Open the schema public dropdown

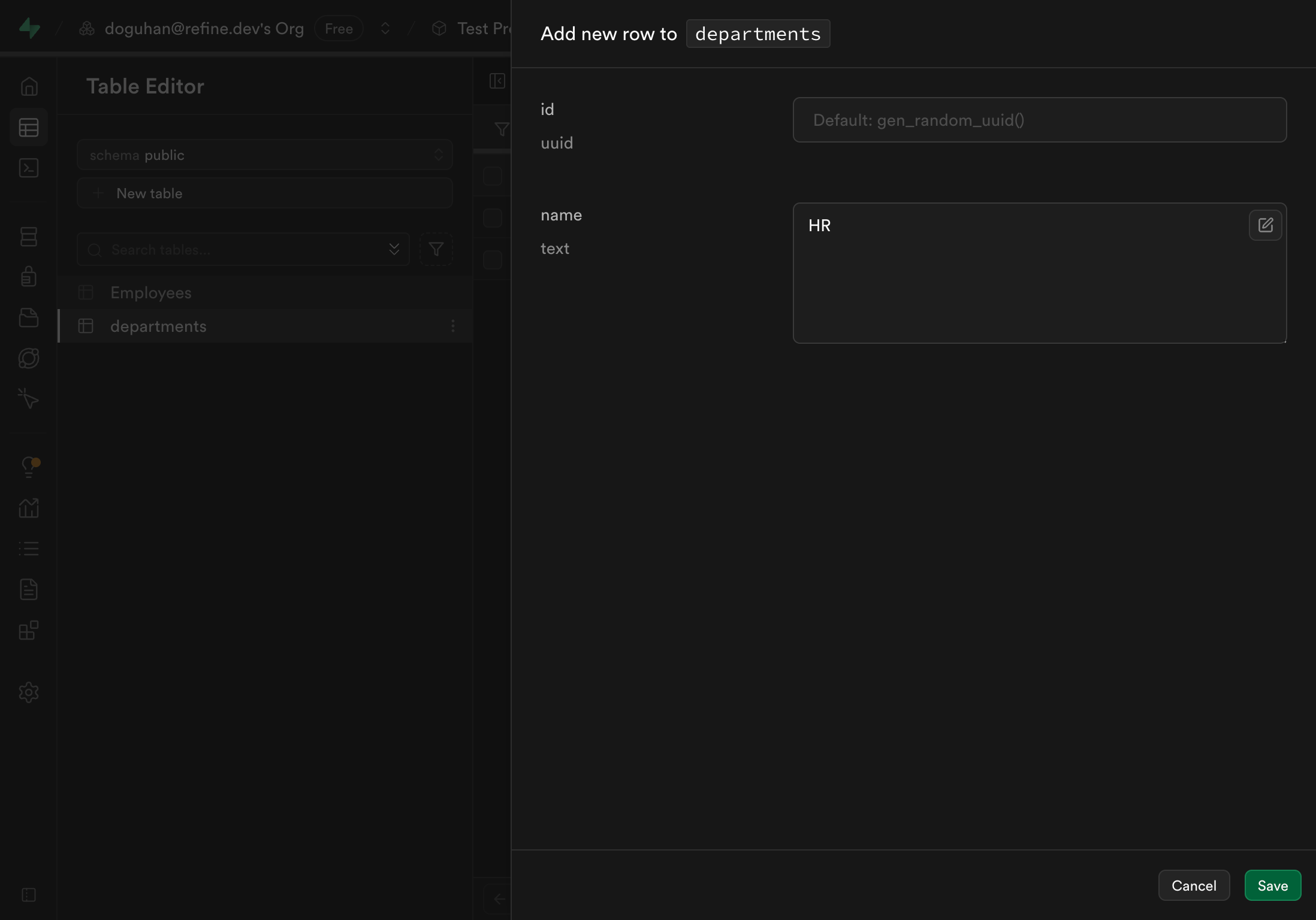(264, 155)
